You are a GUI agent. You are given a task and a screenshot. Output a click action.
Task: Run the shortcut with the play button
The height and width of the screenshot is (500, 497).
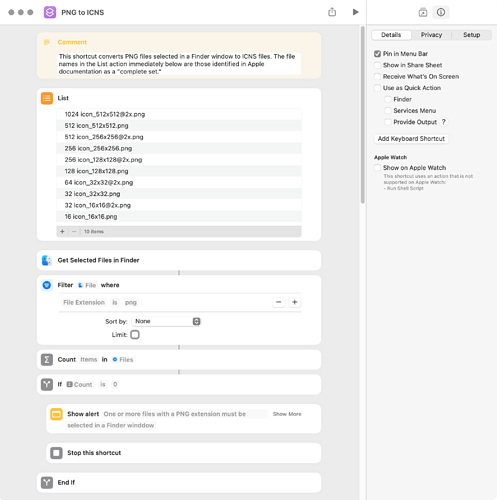tap(355, 12)
